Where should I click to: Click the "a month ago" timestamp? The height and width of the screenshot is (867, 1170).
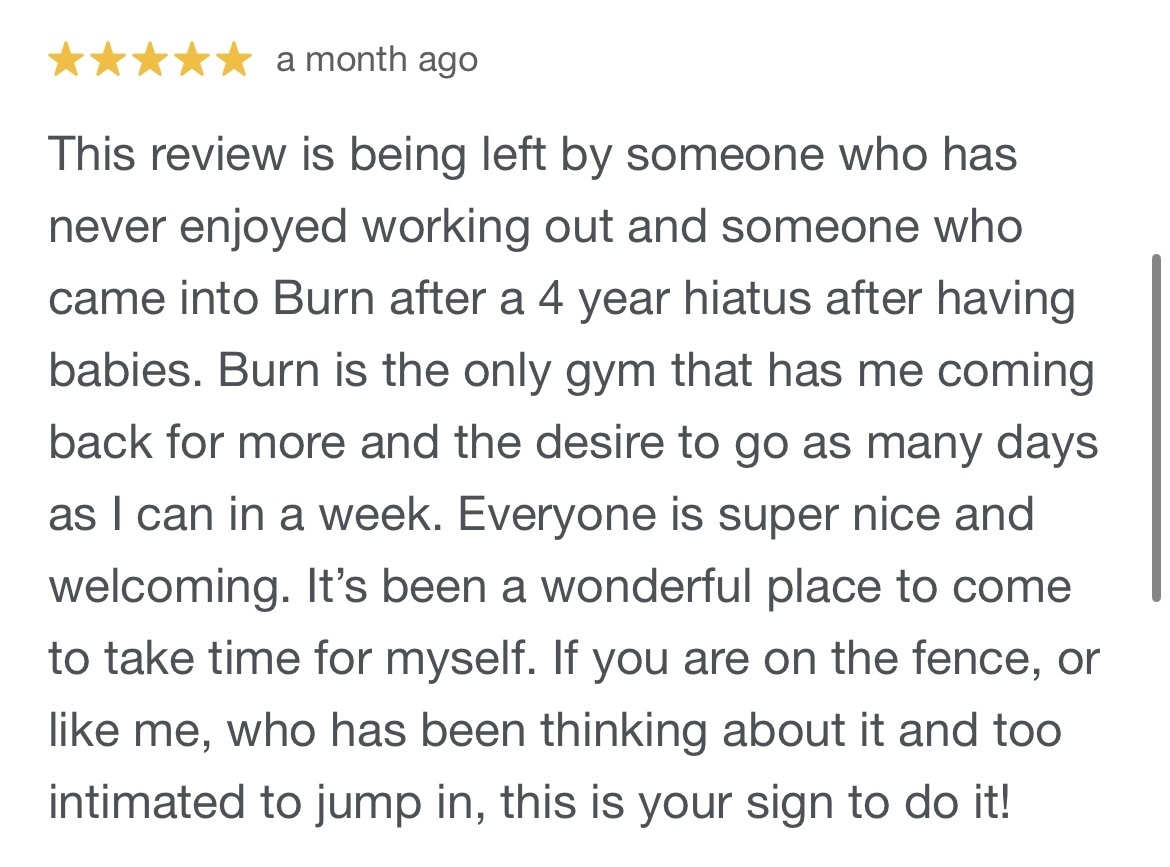377,61
